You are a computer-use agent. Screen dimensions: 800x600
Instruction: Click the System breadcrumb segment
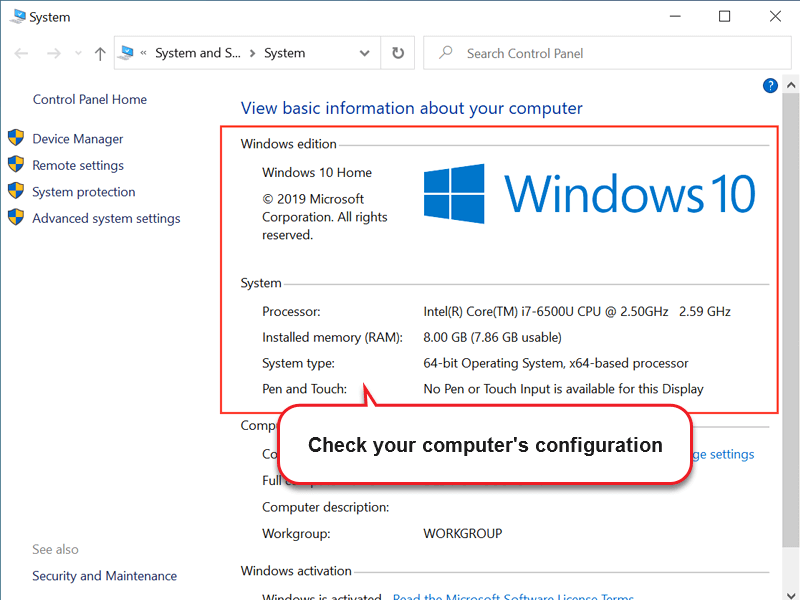[285, 53]
